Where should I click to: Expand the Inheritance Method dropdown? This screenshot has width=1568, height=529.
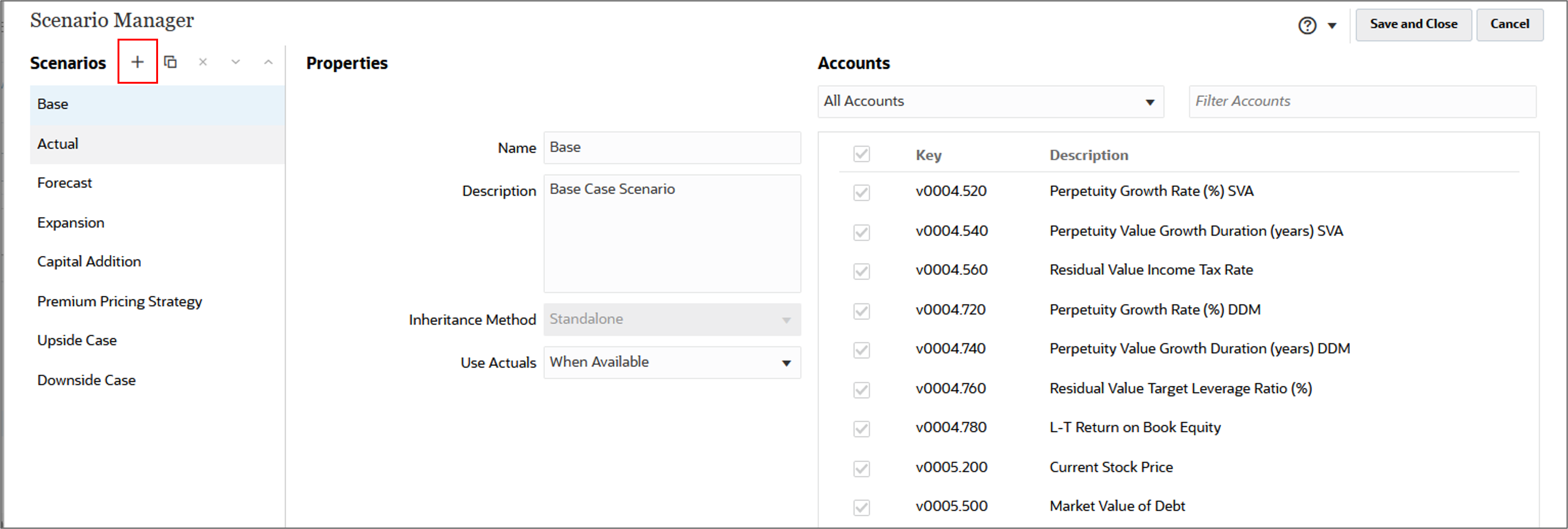click(787, 319)
